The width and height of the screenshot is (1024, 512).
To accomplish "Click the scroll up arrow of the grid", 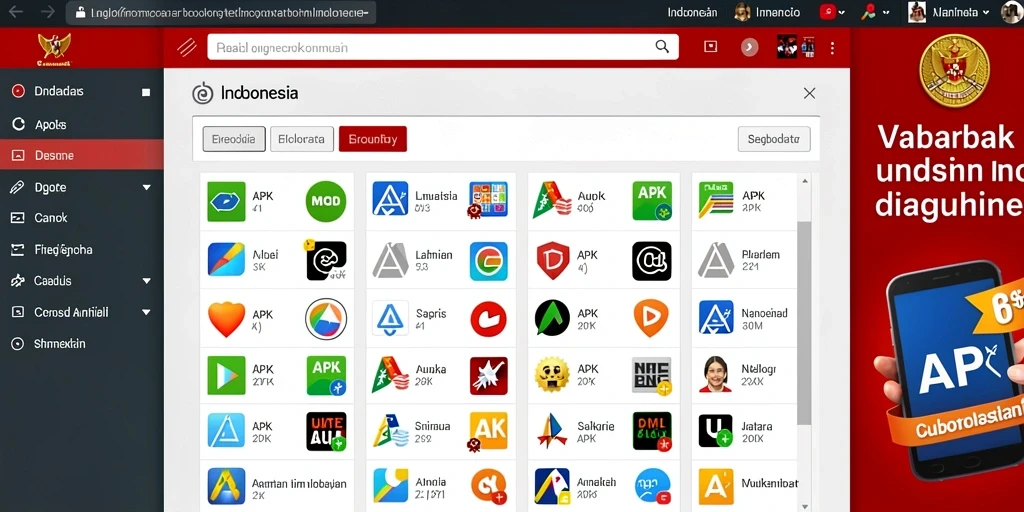I will point(805,182).
